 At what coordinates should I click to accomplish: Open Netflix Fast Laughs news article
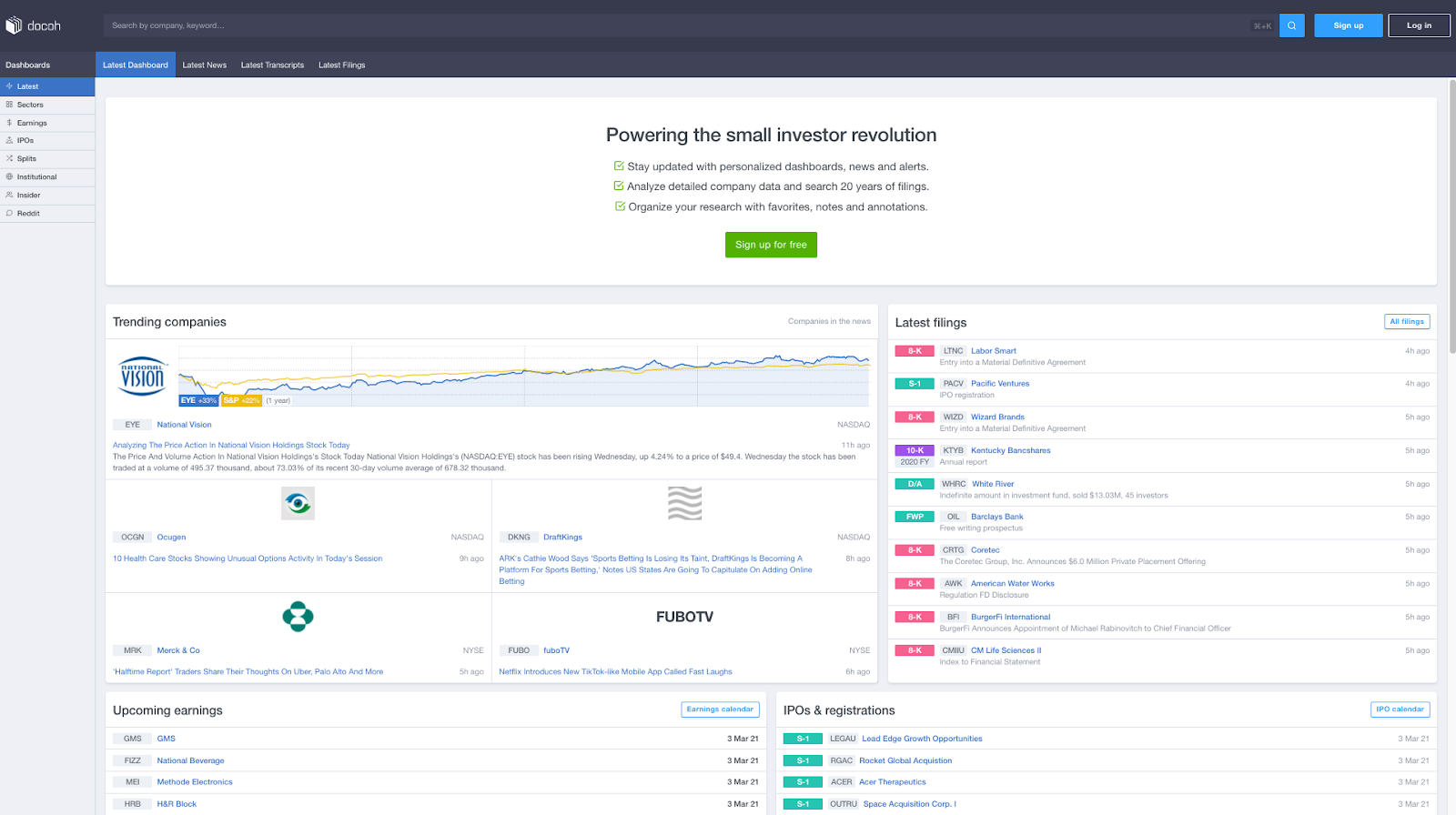pos(615,672)
